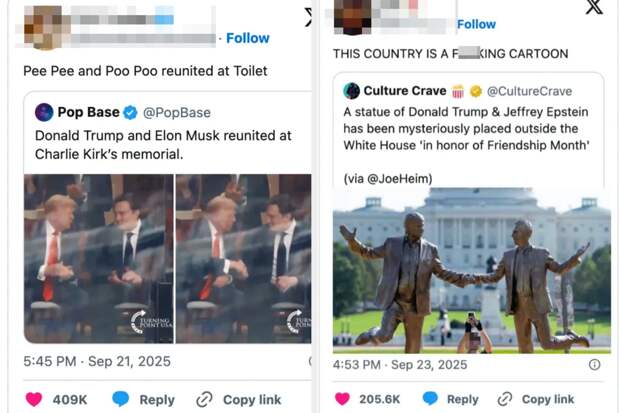Follow the left tweet author
Viewport: 620px width, 413px height.
247,38
